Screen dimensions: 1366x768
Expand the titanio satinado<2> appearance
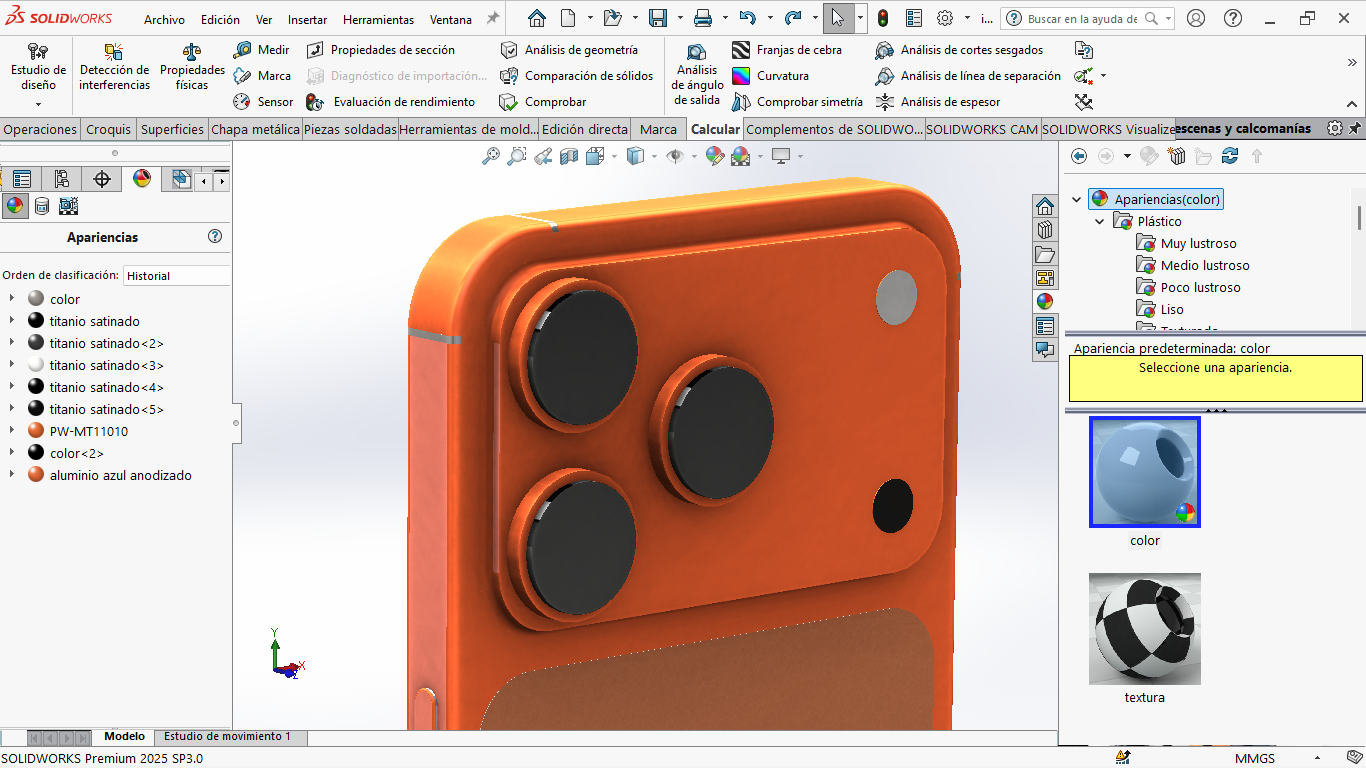(x=11, y=343)
